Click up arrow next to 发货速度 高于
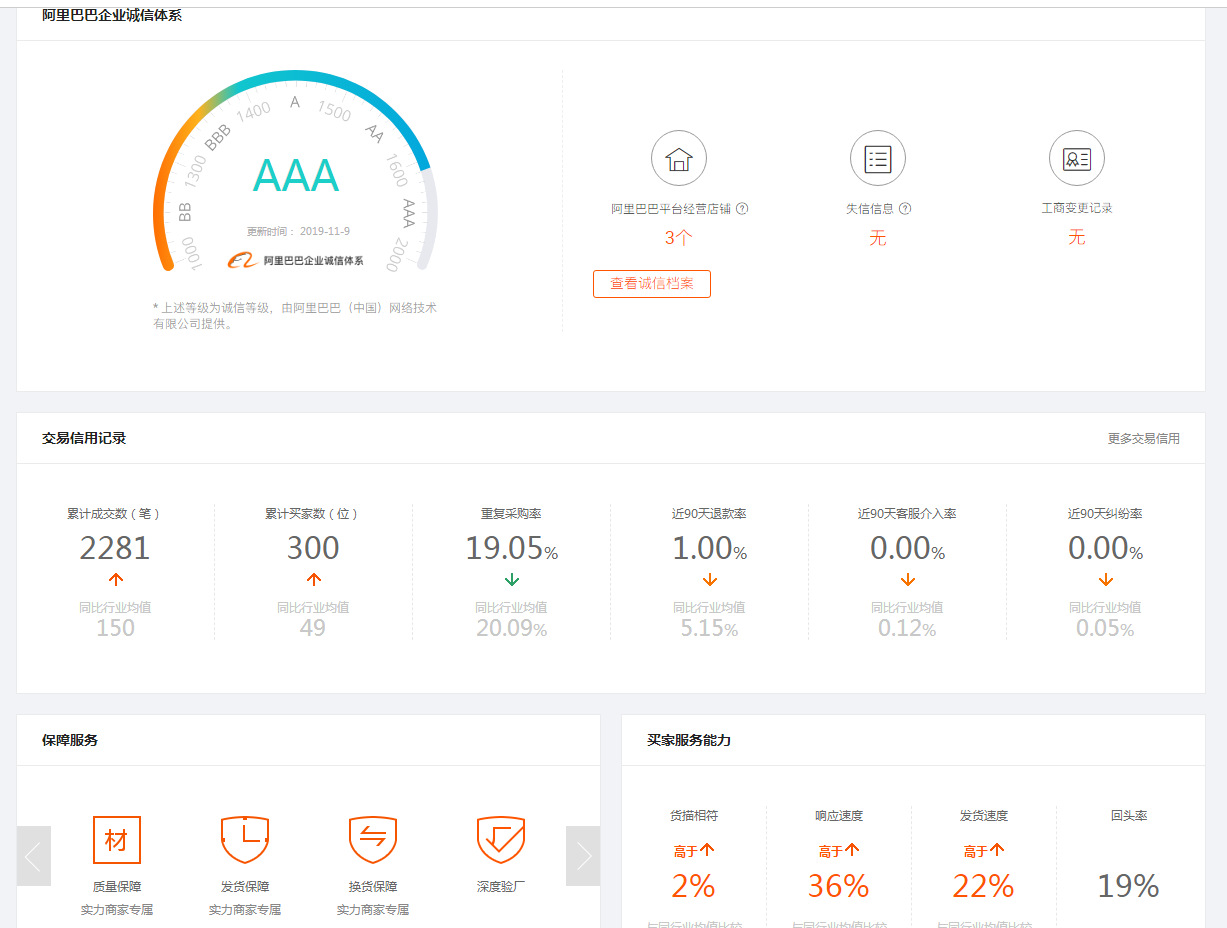This screenshot has height=928, width=1227. 997,850
